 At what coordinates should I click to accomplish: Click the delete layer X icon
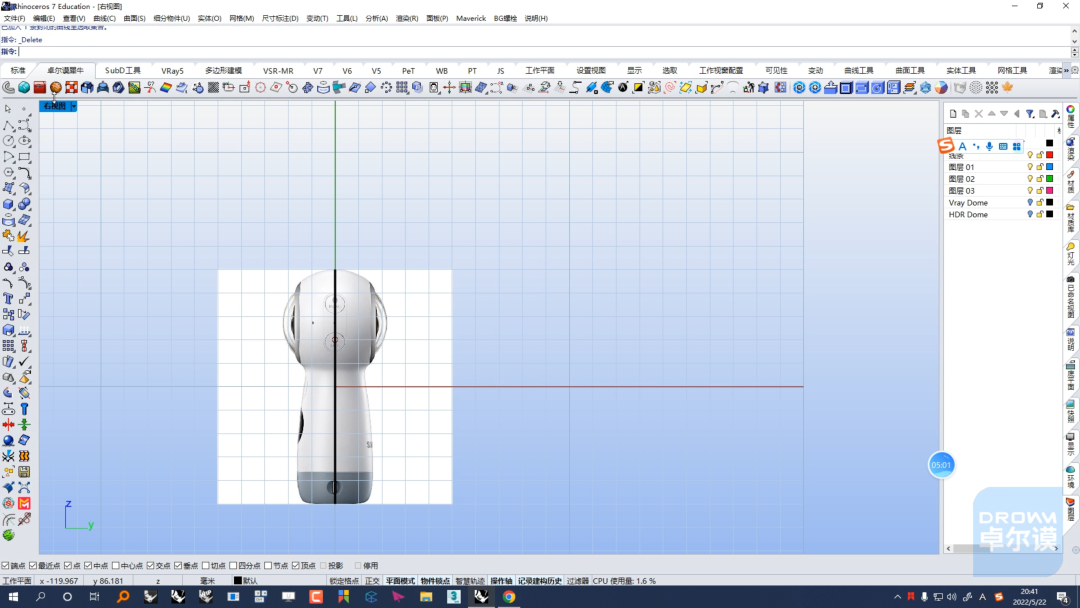979,114
